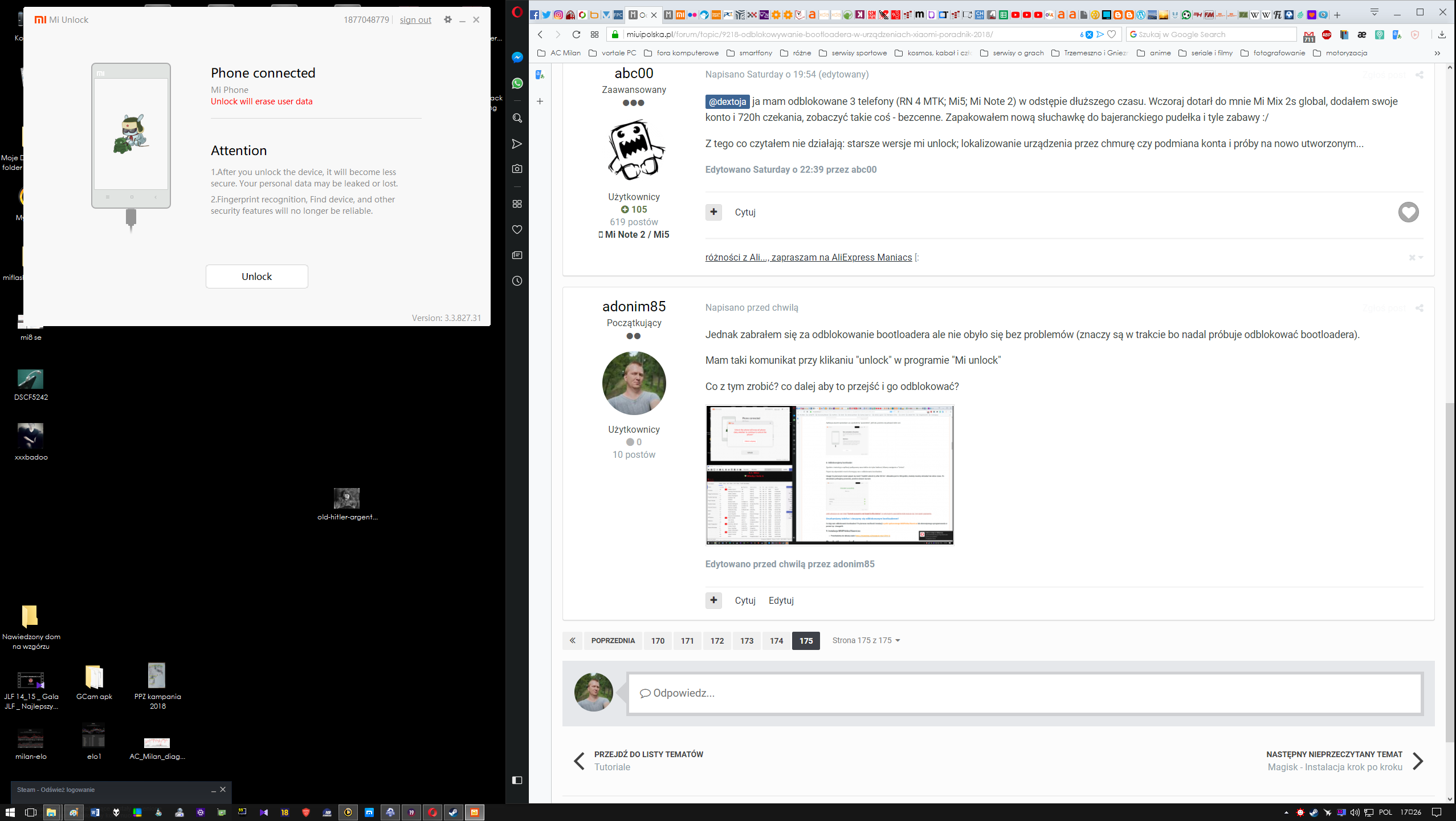
Task: Click share icon on adonim85 post
Action: (x=1419, y=308)
